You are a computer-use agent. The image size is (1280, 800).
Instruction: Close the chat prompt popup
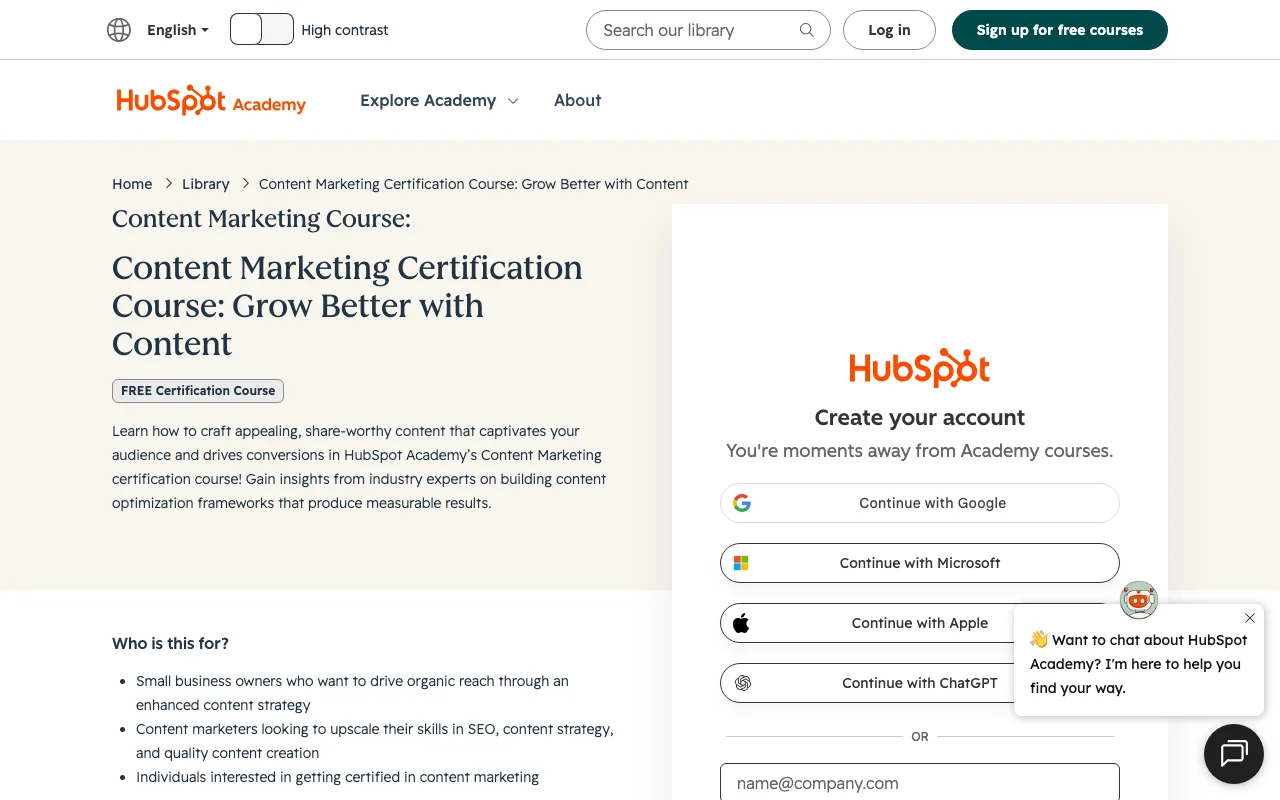click(x=1250, y=618)
